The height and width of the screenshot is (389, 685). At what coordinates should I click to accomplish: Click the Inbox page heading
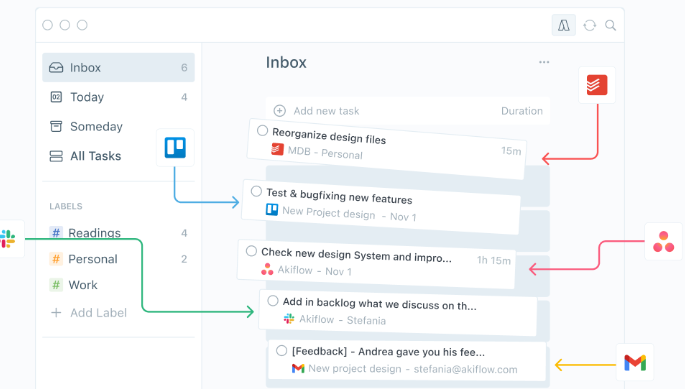pos(286,63)
